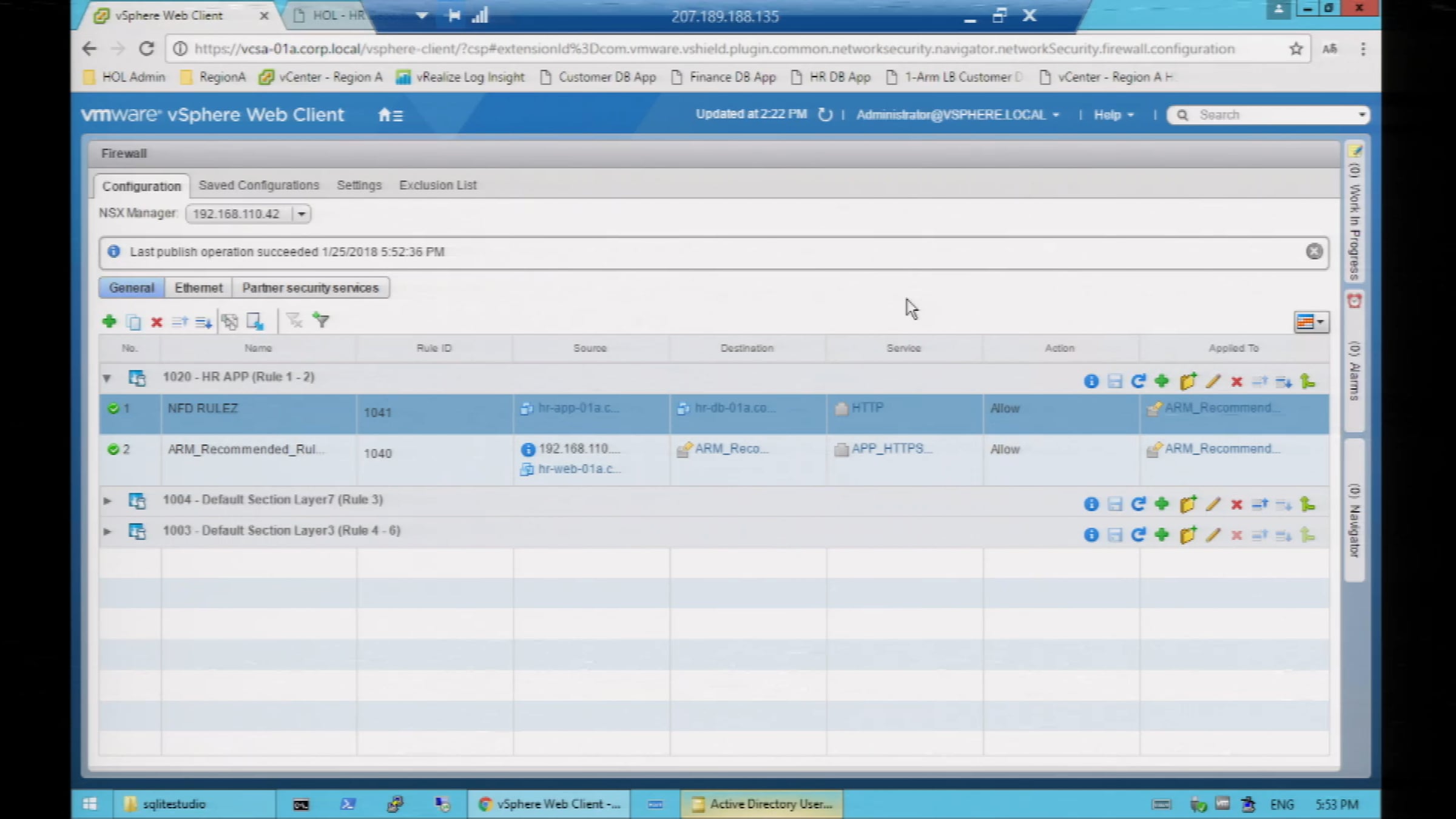The image size is (1456, 819).
Task: Open the HOL Admin bookmark
Action: 124,77
